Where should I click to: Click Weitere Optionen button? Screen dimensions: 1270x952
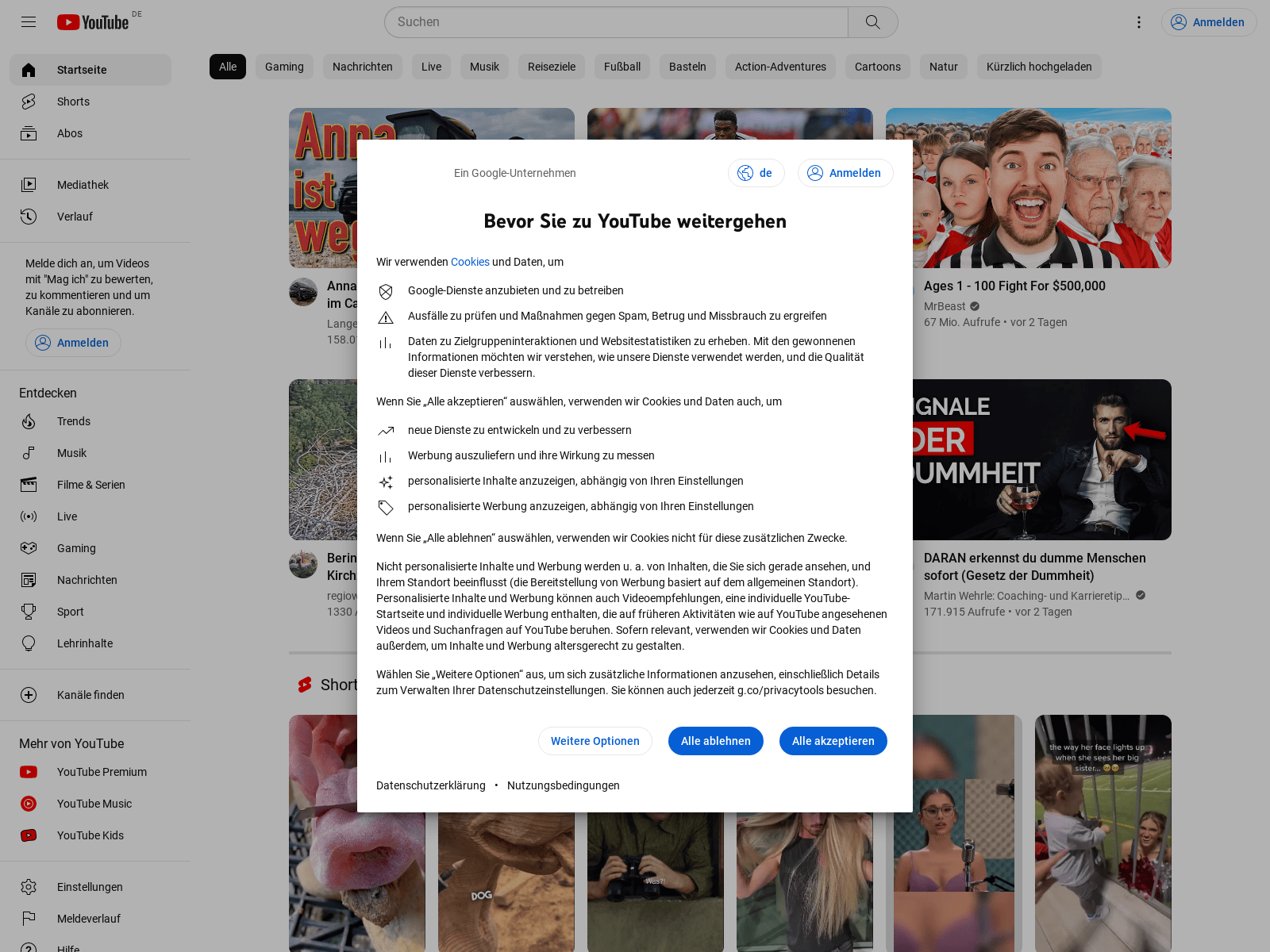595,741
